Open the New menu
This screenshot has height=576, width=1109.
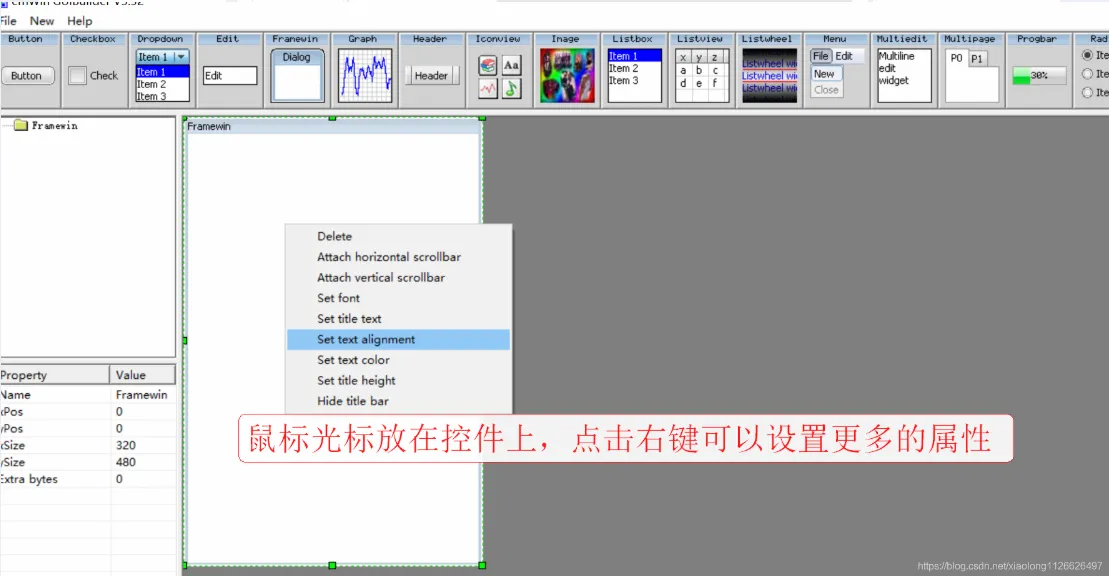42,21
